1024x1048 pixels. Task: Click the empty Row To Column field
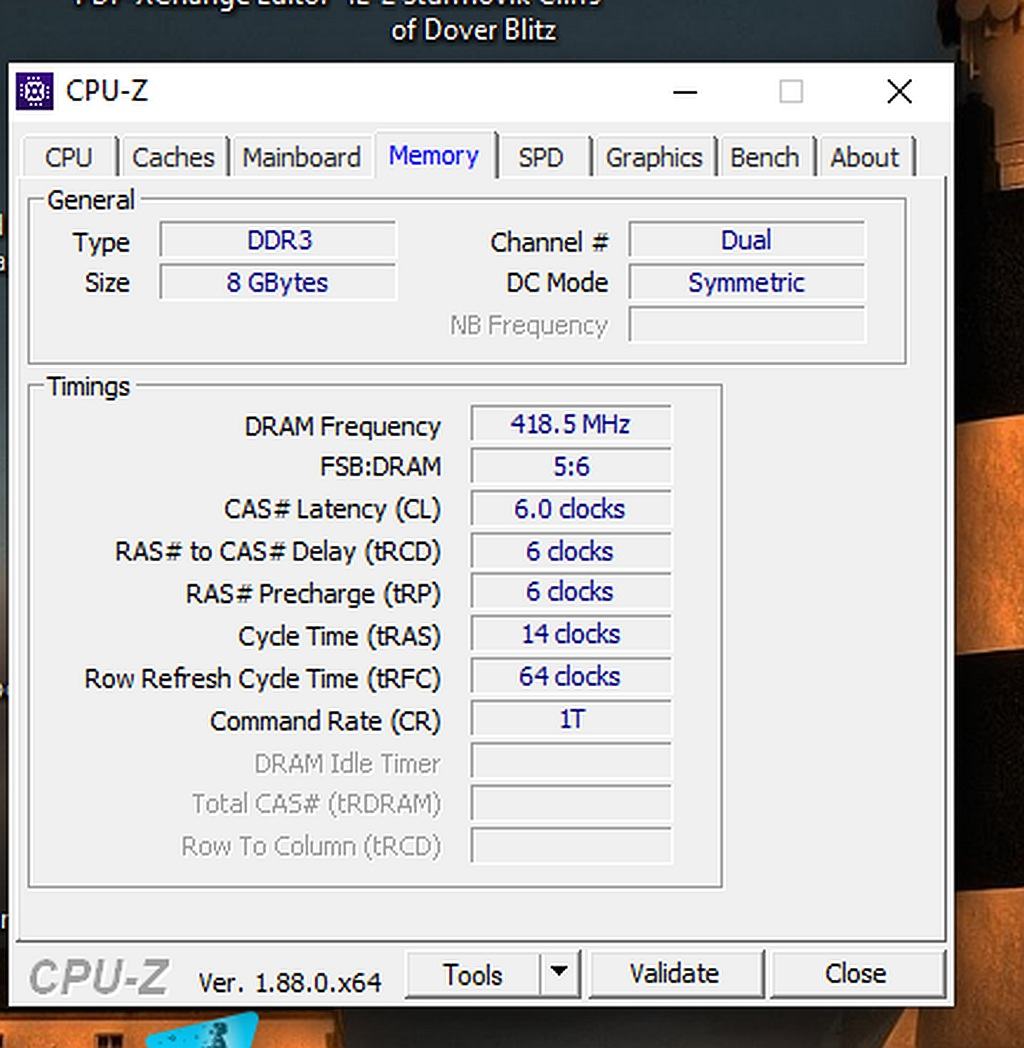coord(571,846)
